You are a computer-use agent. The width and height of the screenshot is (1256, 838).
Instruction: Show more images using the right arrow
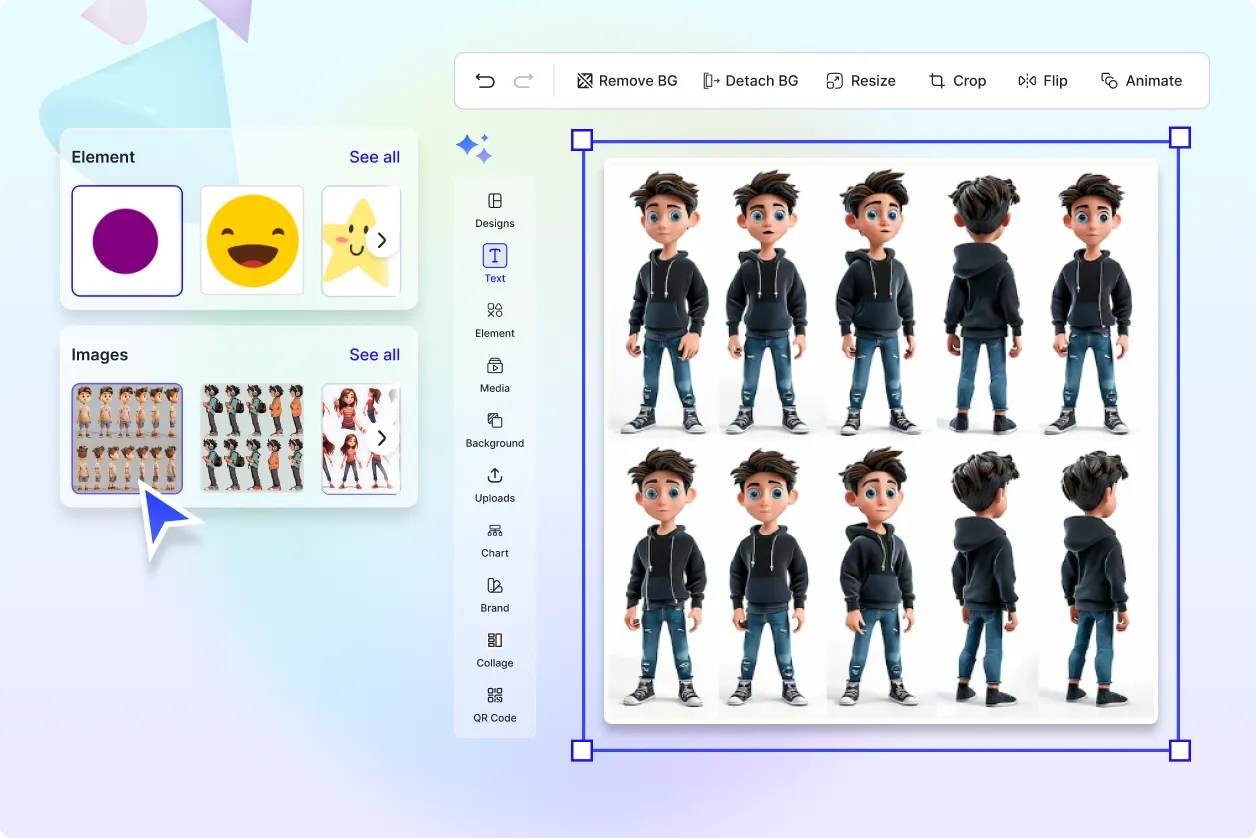[381, 437]
